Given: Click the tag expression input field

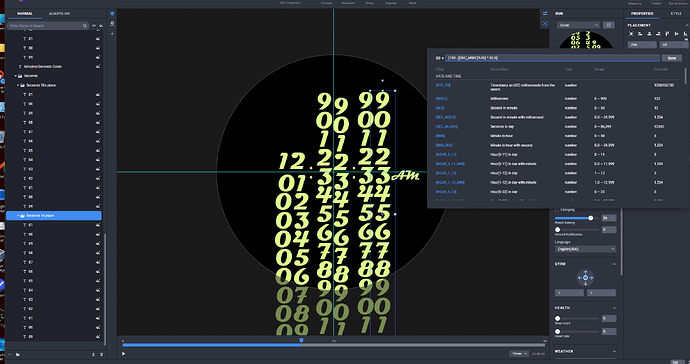Looking at the screenshot, I should tap(552, 58).
